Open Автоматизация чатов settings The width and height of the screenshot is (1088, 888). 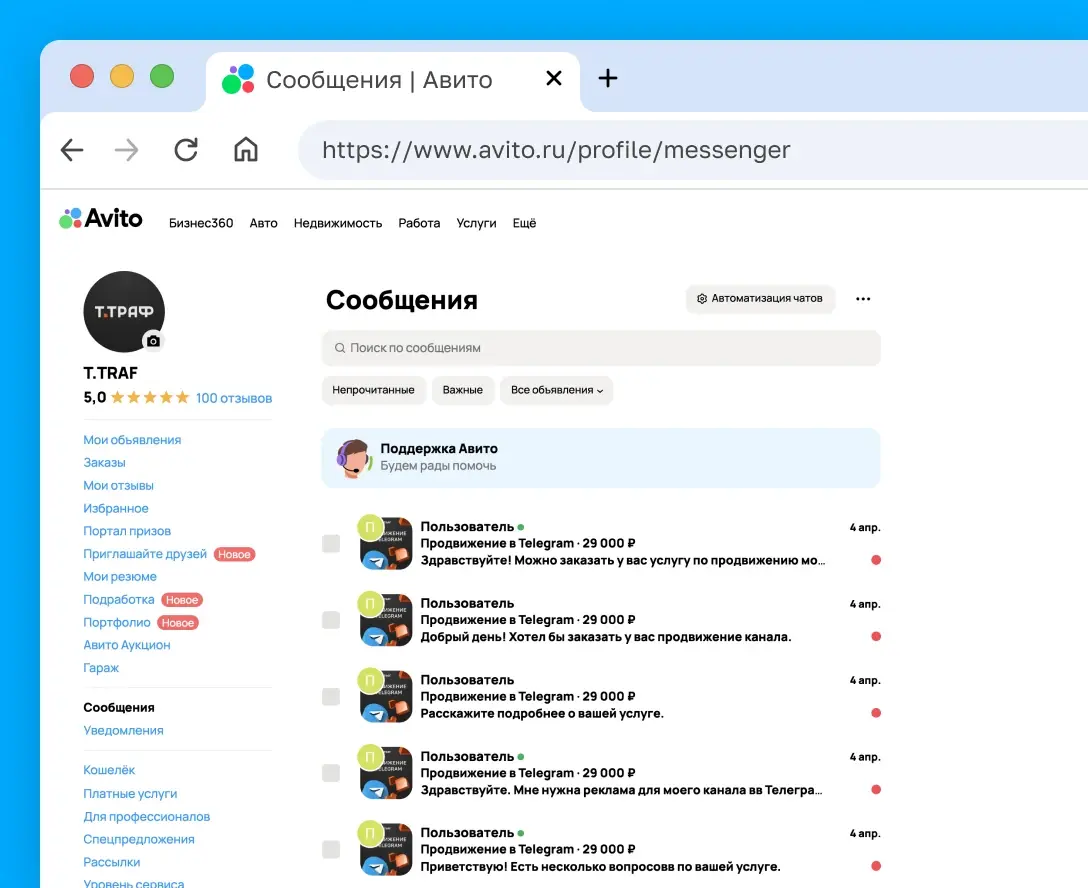tap(760, 298)
